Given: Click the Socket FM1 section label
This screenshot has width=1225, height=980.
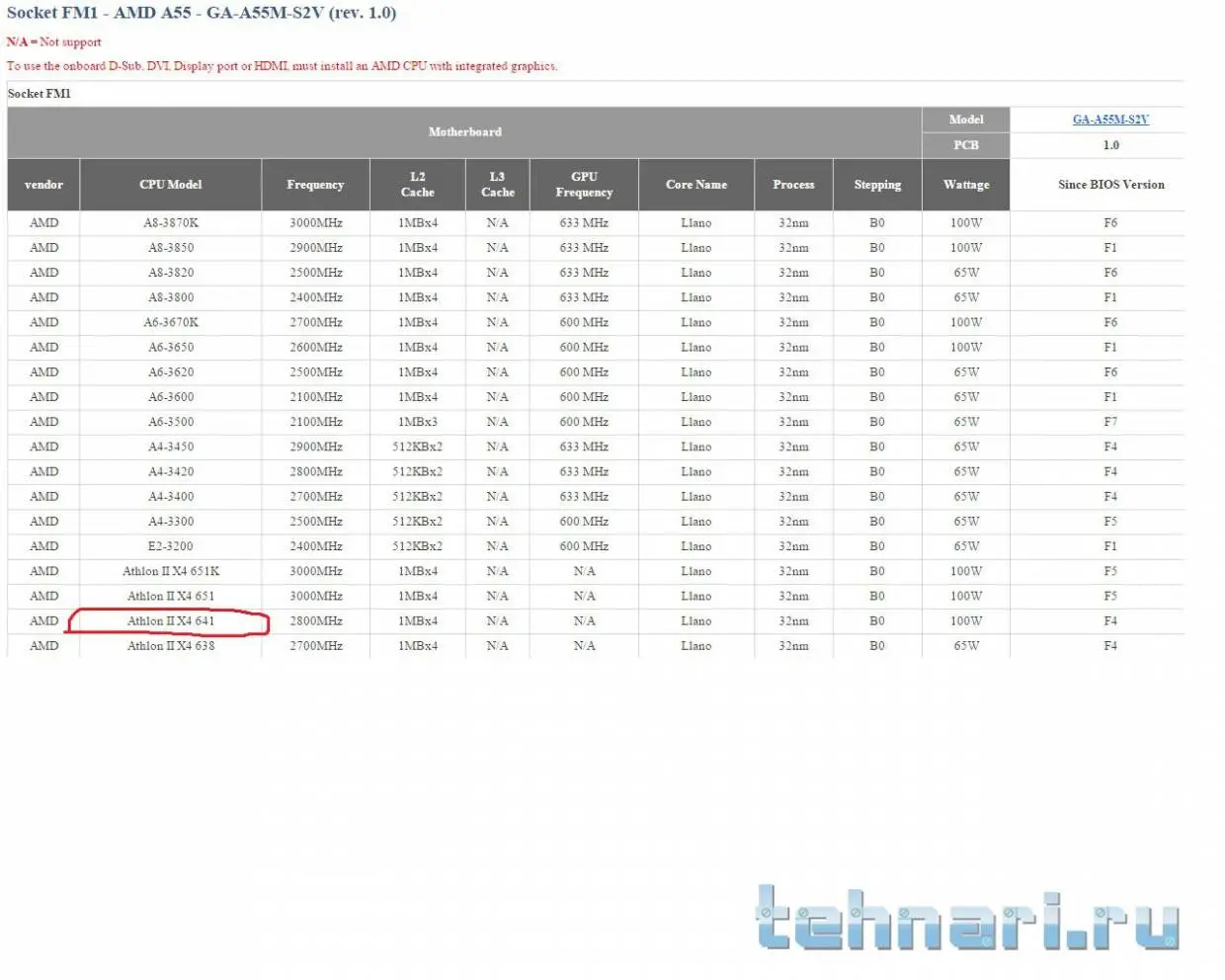Looking at the screenshot, I should pyautogui.click(x=40, y=94).
